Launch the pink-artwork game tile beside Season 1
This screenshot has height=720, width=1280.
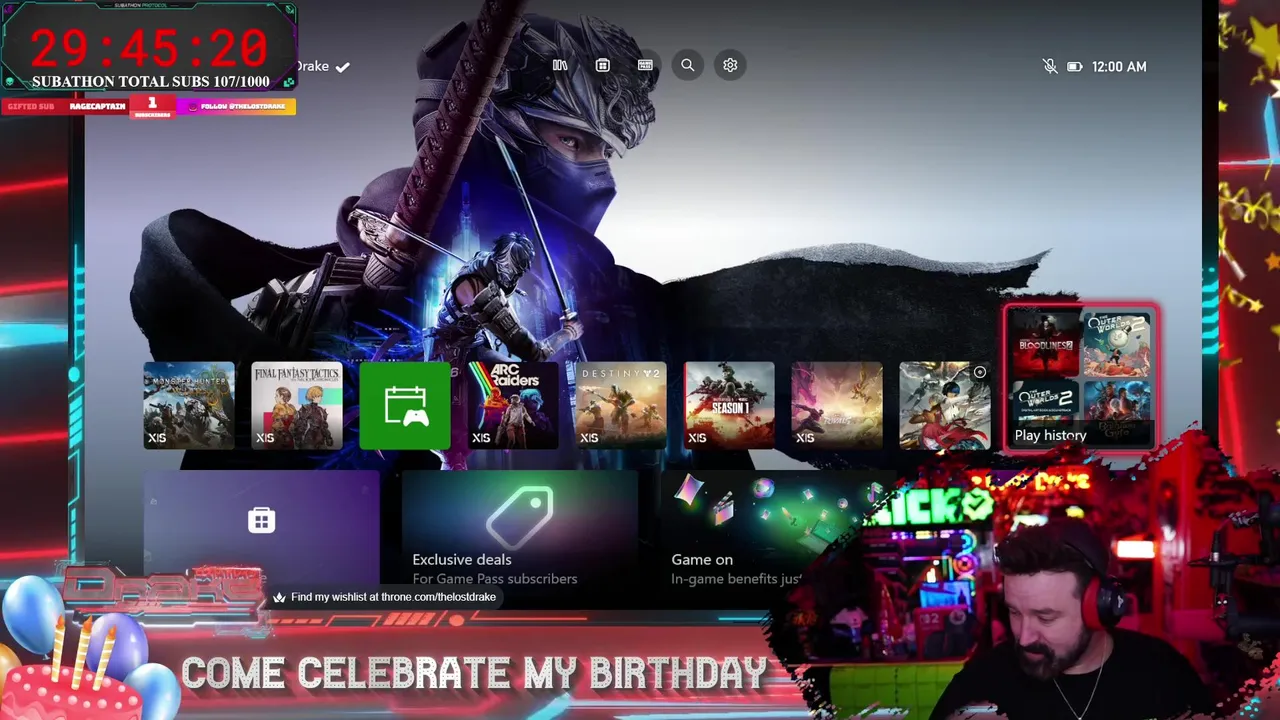click(x=837, y=406)
